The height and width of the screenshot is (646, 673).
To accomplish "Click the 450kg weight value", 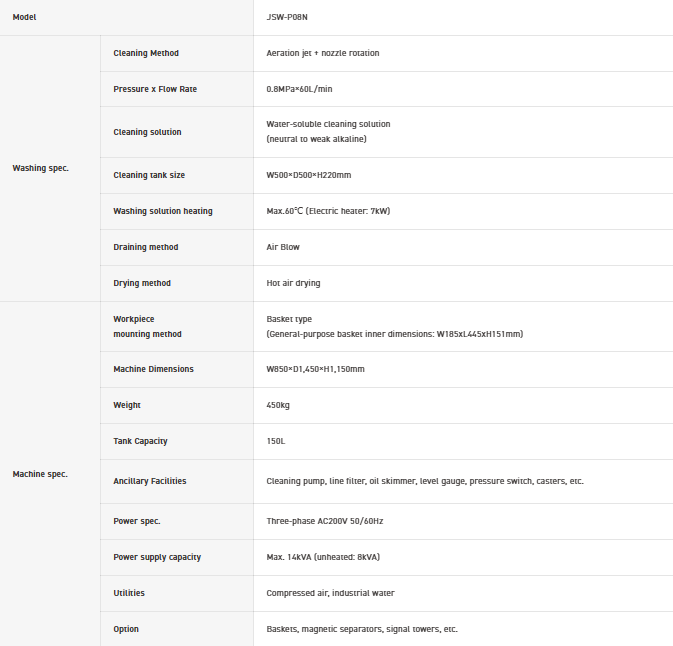I will coord(278,405).
